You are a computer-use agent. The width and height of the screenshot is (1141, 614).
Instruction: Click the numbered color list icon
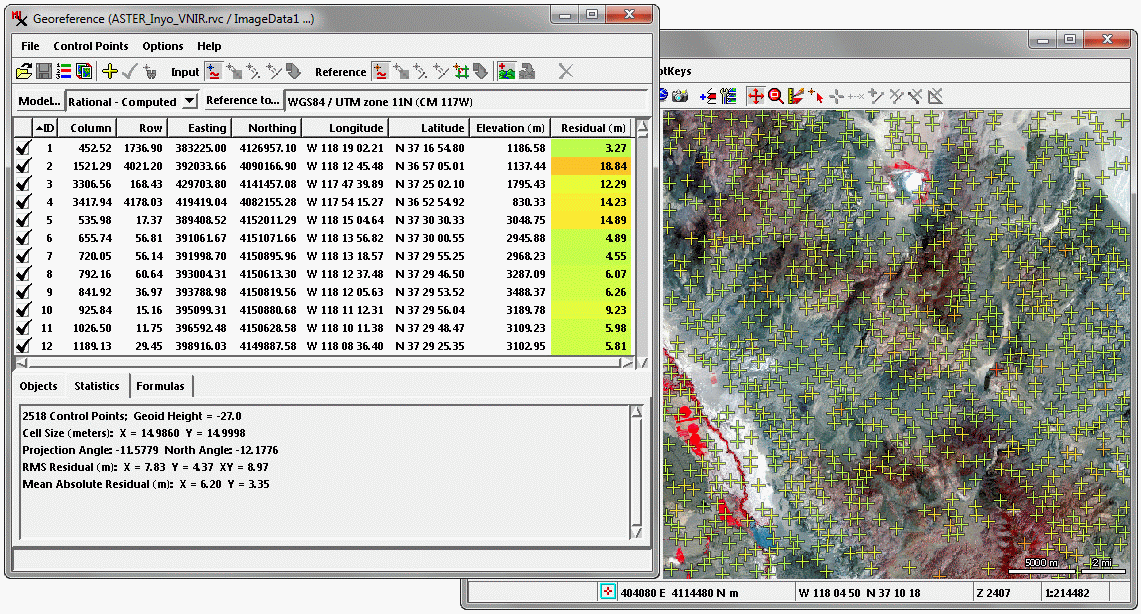click(64, 71)
